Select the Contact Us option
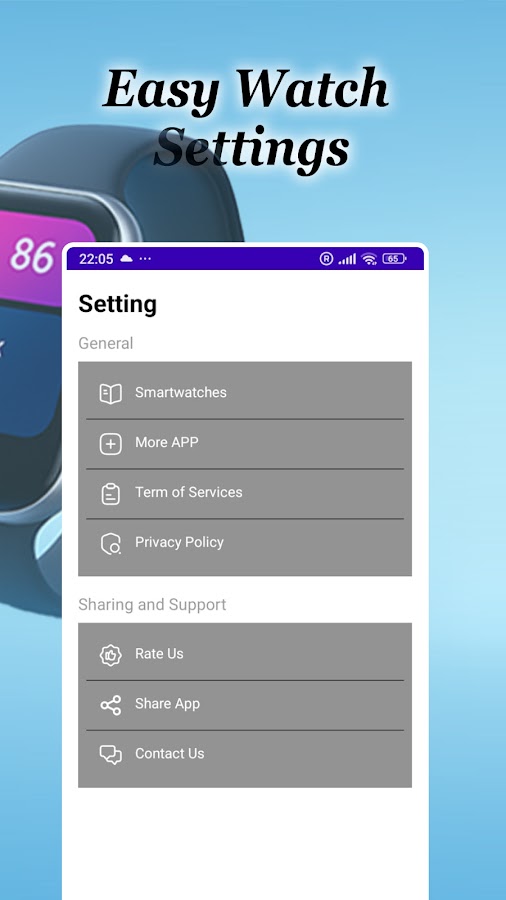Screen dimensions: 506x900 pos(245,755)
